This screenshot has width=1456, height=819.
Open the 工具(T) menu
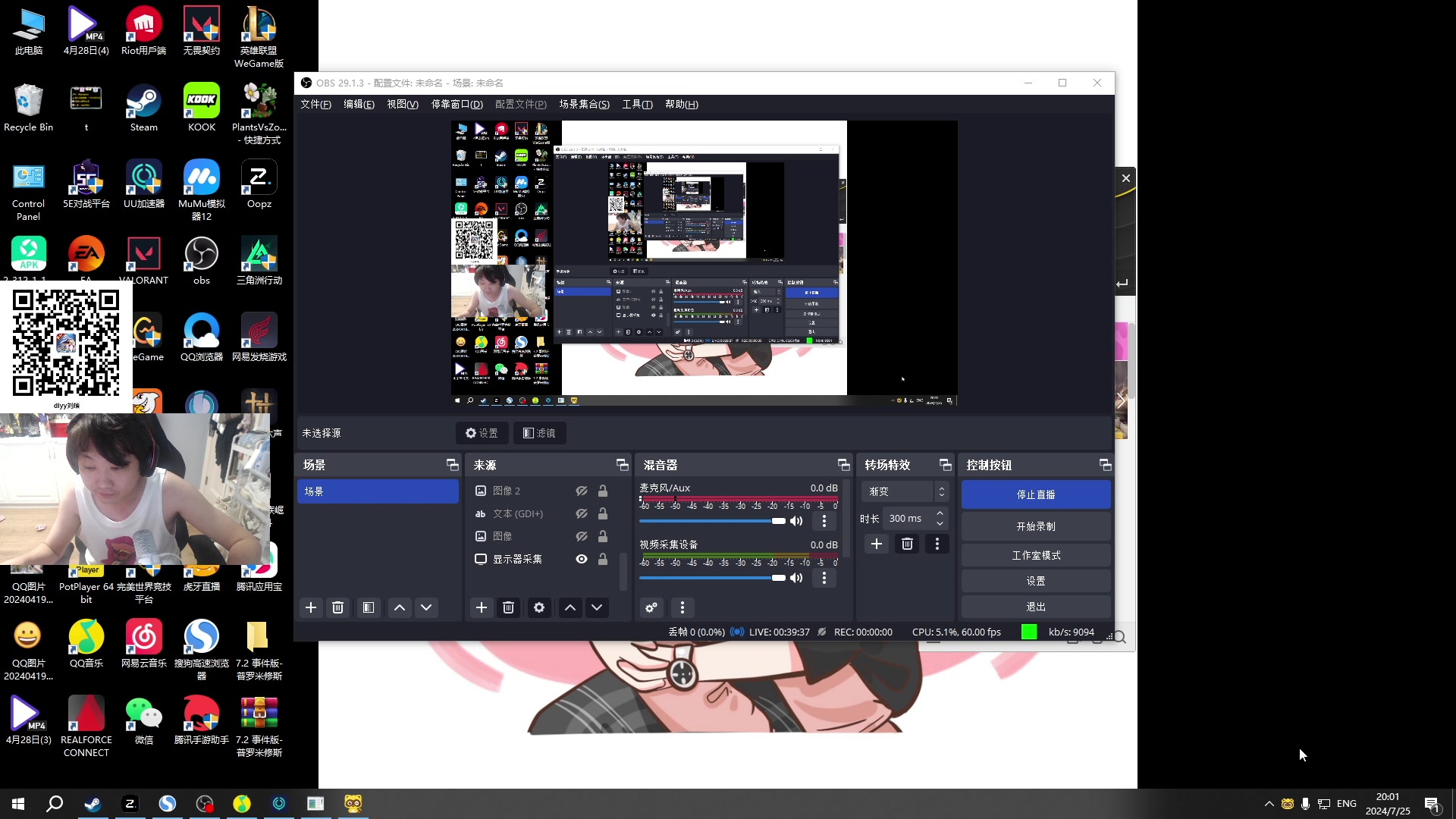[637, 105]
